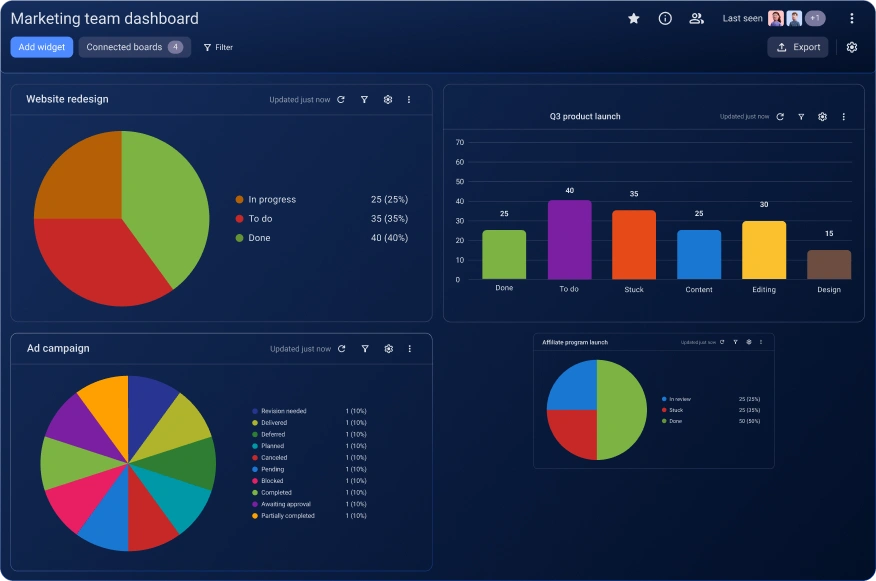The image size is (876, 581).
Task: Click the Q3 product launch widget title
Action: tap(585, 116)
